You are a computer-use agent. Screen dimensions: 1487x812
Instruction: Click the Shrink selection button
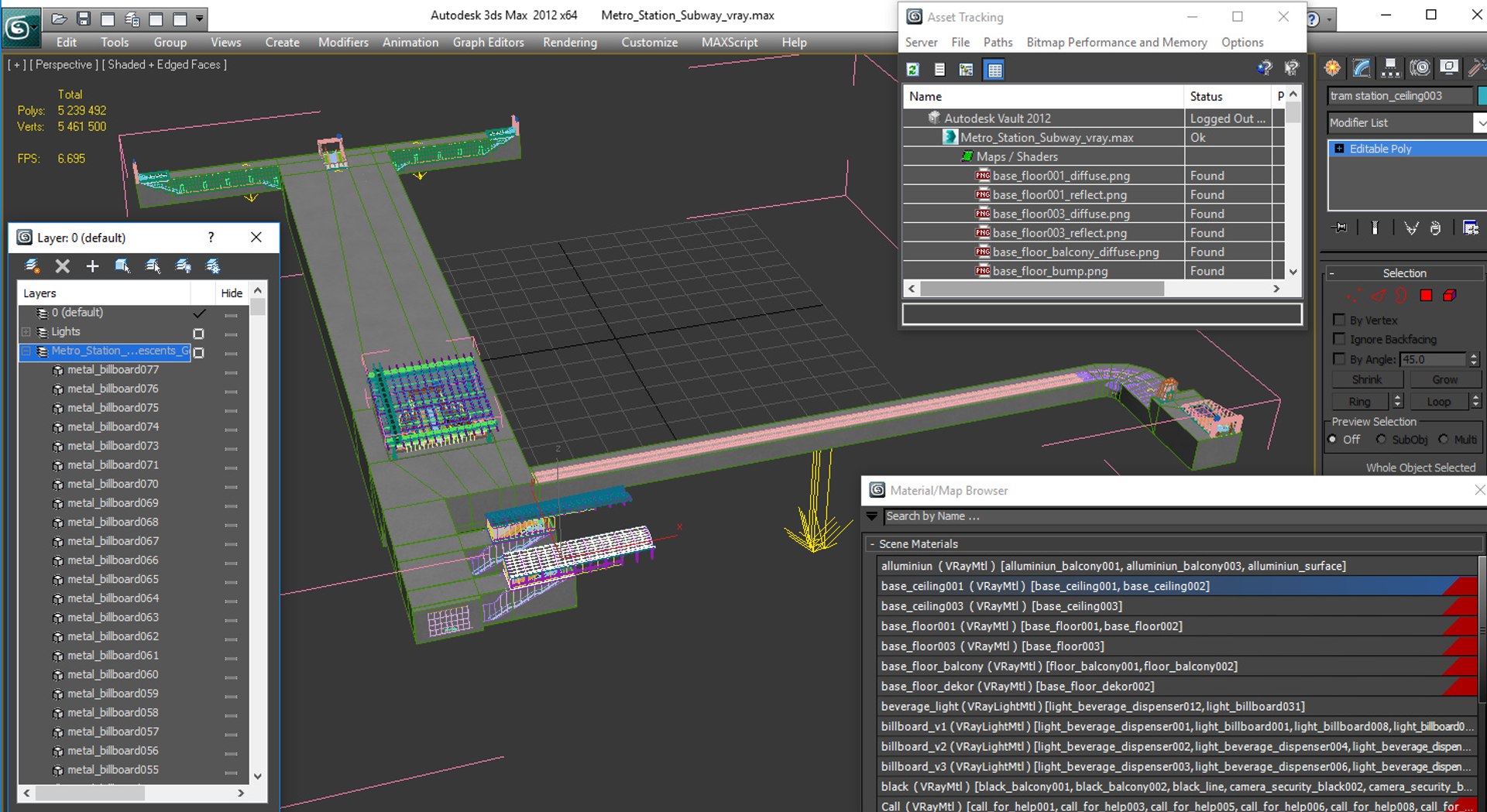point(1367,379)
